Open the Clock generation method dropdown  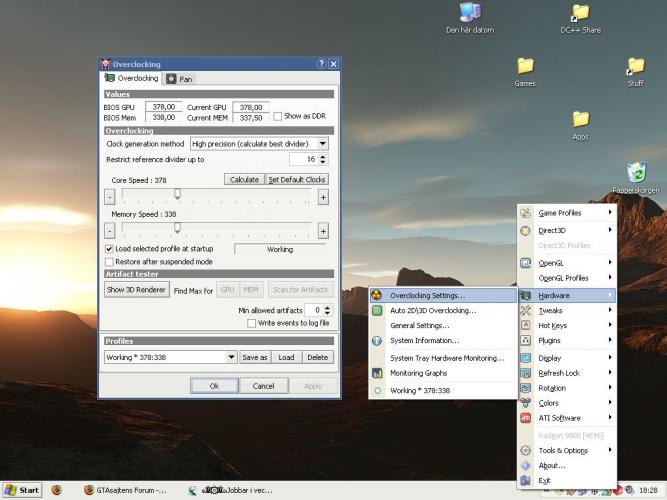tap(322, 144)
